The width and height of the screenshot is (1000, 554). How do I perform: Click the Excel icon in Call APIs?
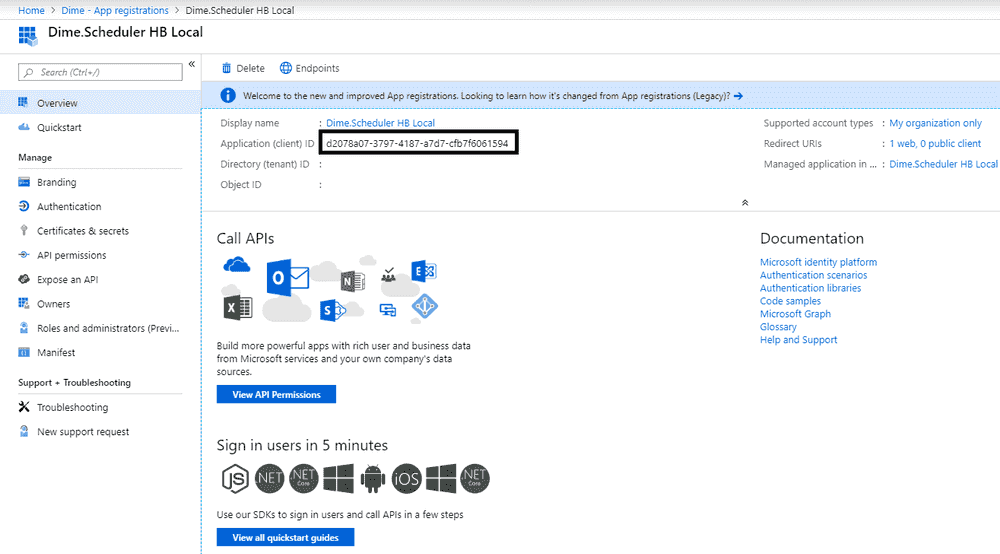coord(238,308)
